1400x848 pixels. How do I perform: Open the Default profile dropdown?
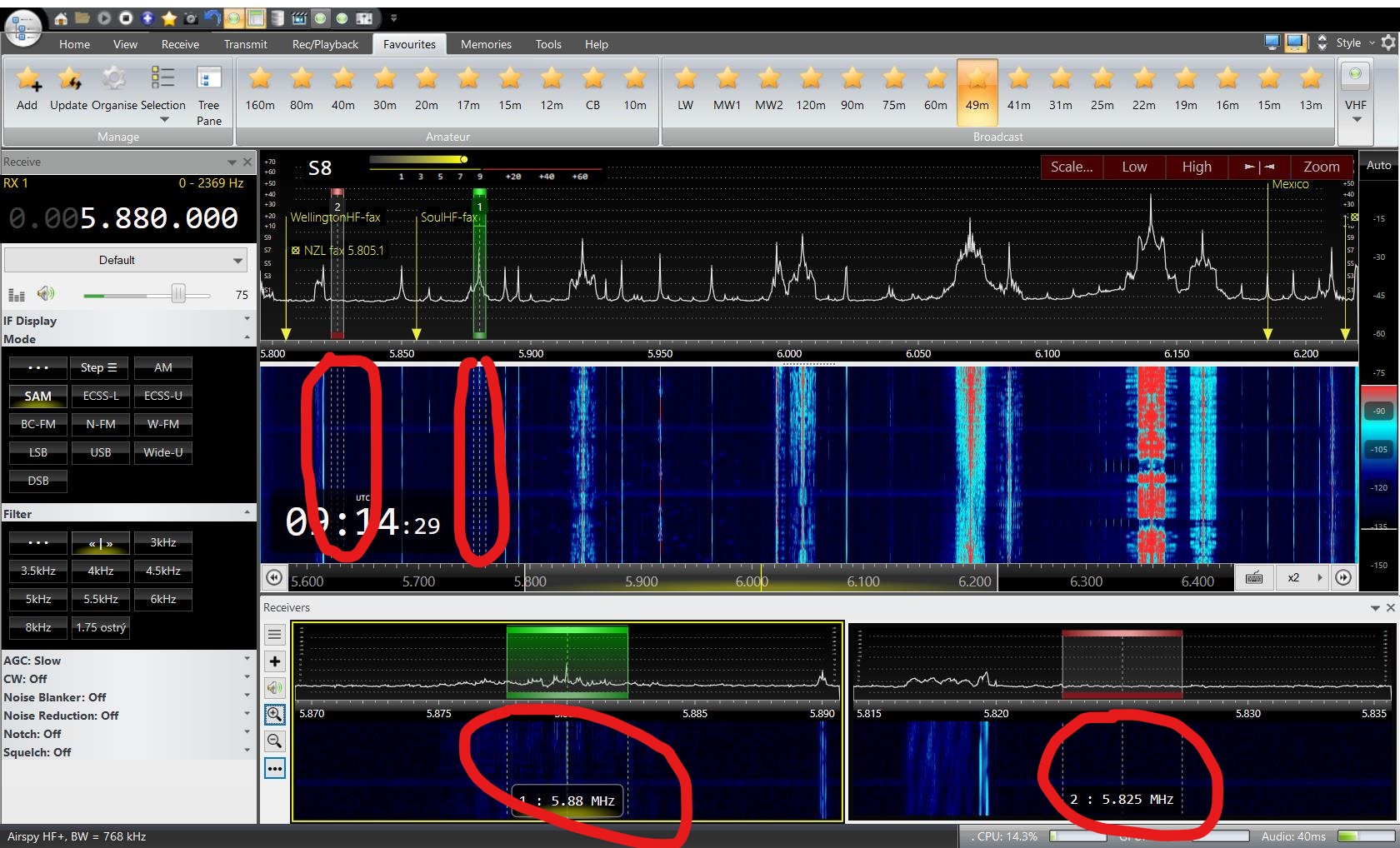(x=127, y=260)
